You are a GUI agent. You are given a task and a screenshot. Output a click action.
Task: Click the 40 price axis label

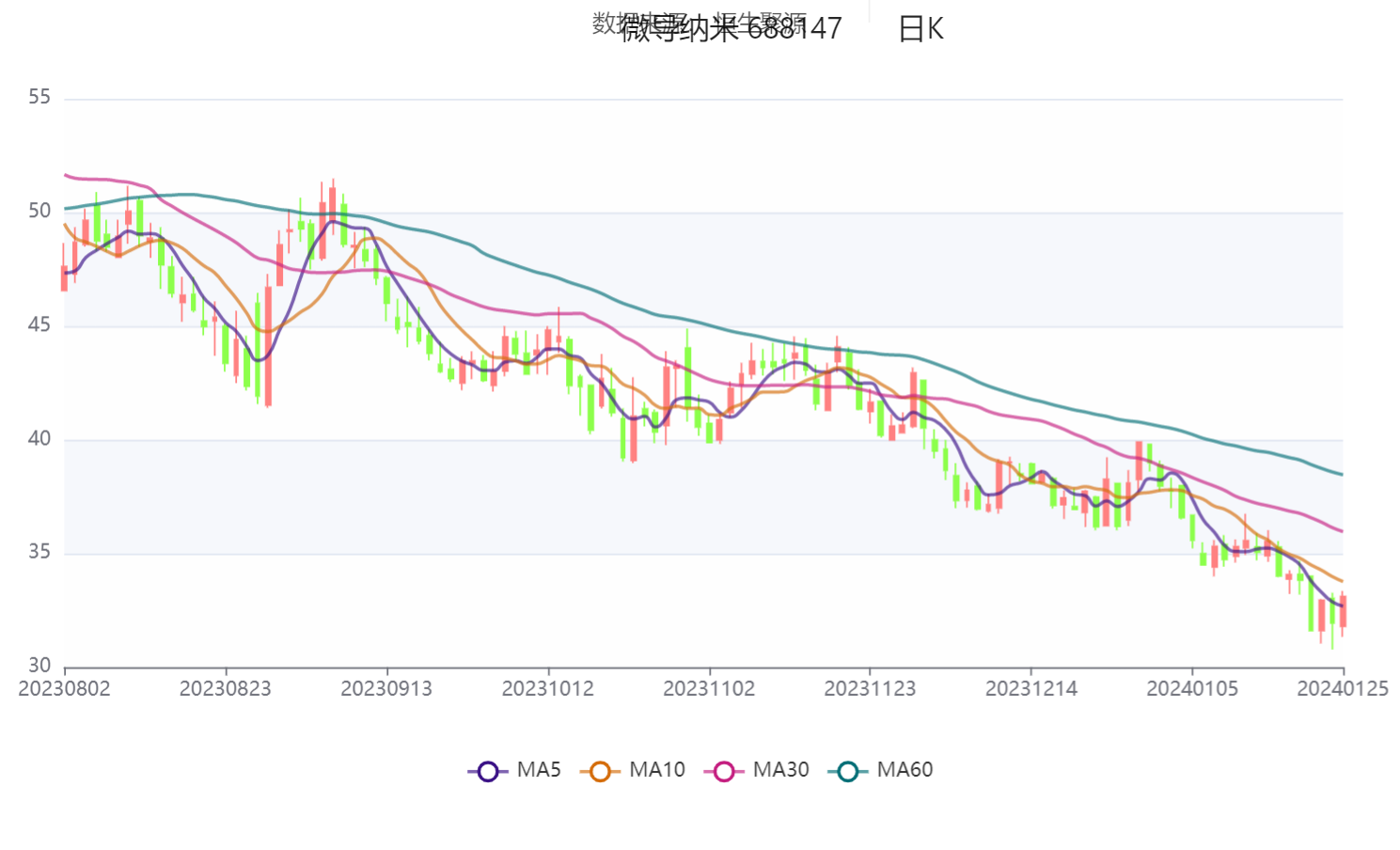point(39,439)
